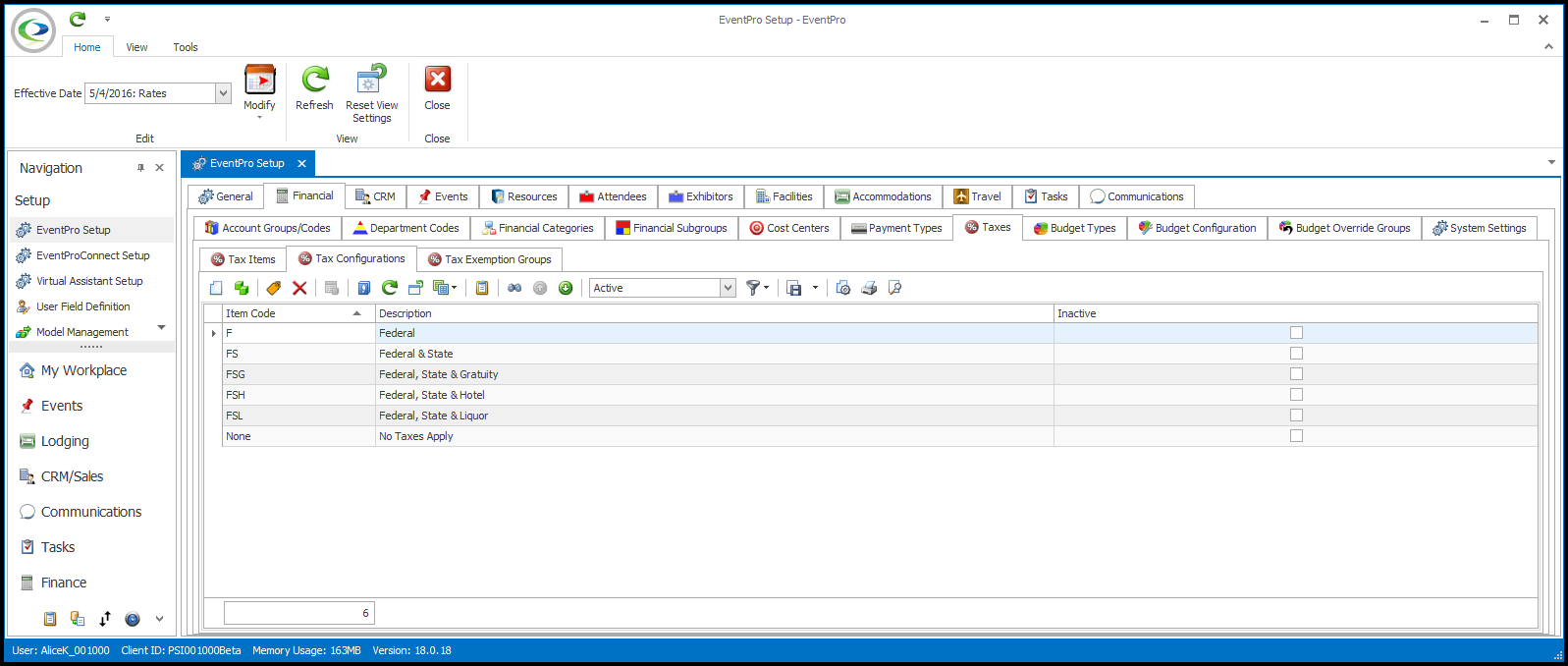Open Virtual Assistant Setup in Navigation
The height and width of the screenshot is (666, 1568).
pos(89,281)
